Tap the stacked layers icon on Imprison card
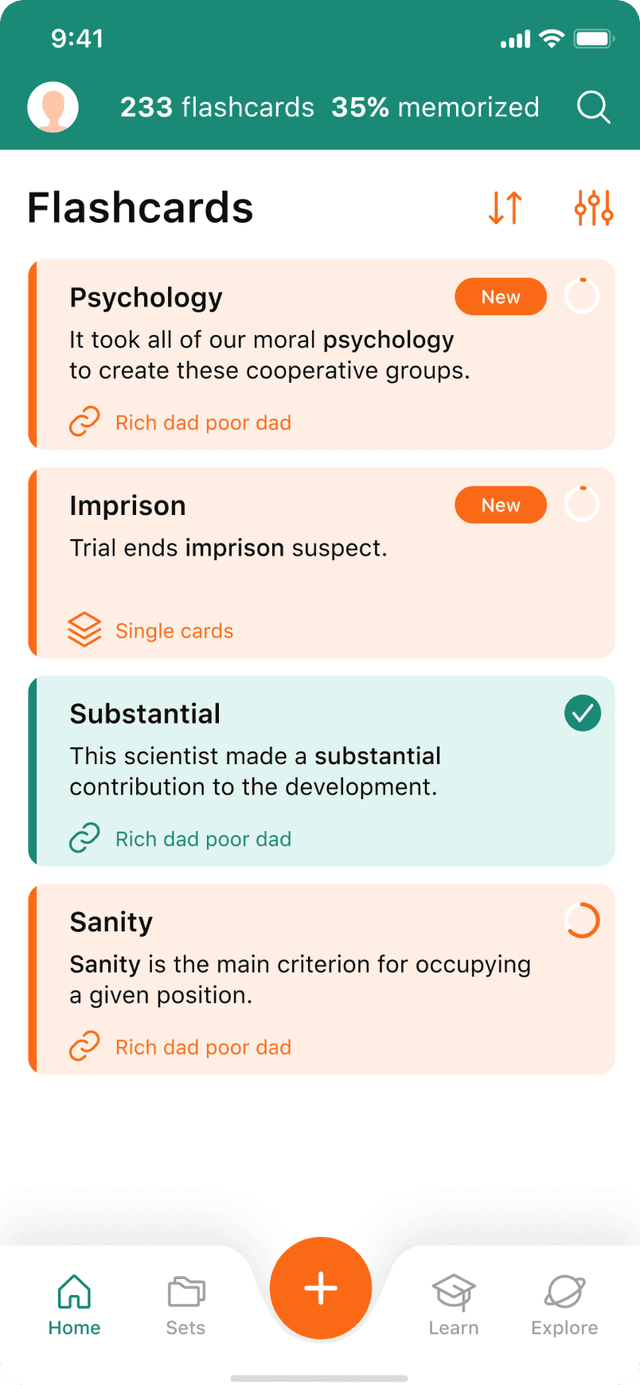Image resolution: width=640 pixels, height=1385 pixels. click(x=84, y=631)
